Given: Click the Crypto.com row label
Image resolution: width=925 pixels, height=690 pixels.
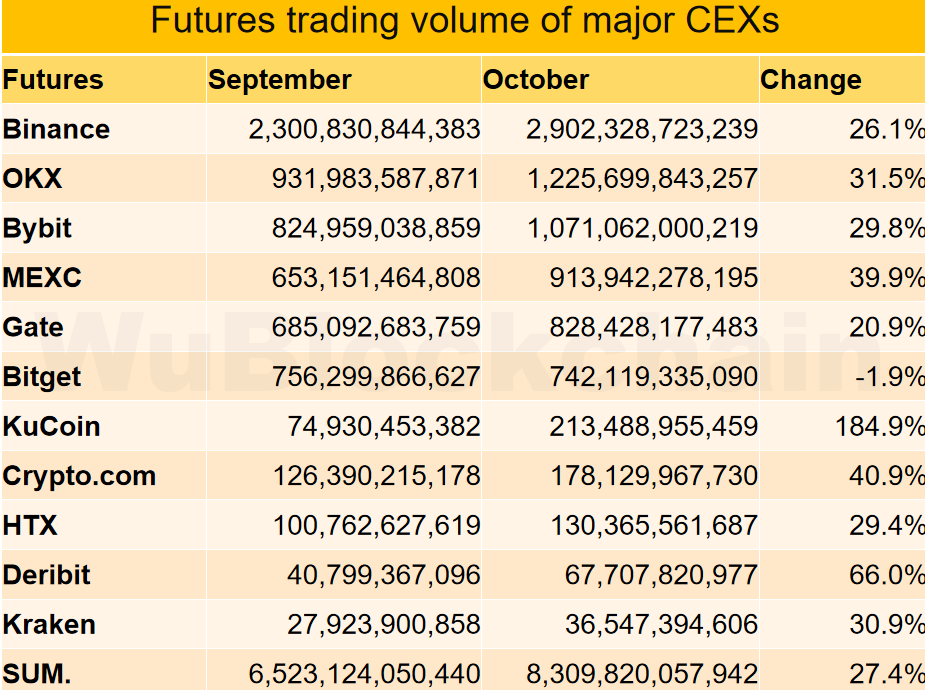Looking at the screenshot, I should (79, 476).
